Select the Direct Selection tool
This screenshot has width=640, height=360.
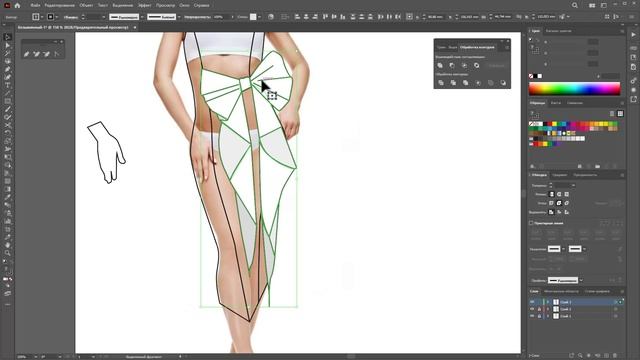(8, 45)
